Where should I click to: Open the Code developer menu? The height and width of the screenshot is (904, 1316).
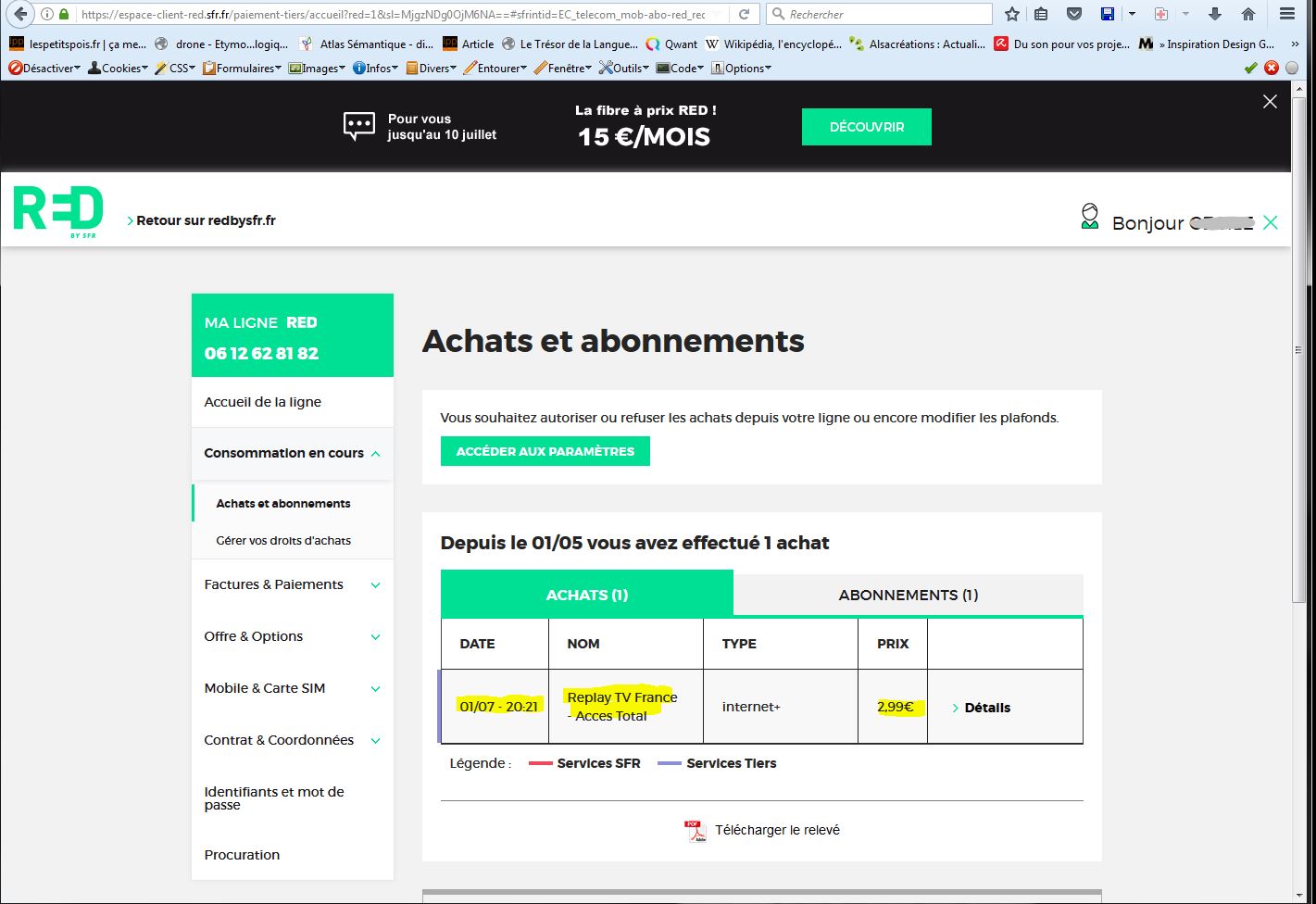click(680, 68)
